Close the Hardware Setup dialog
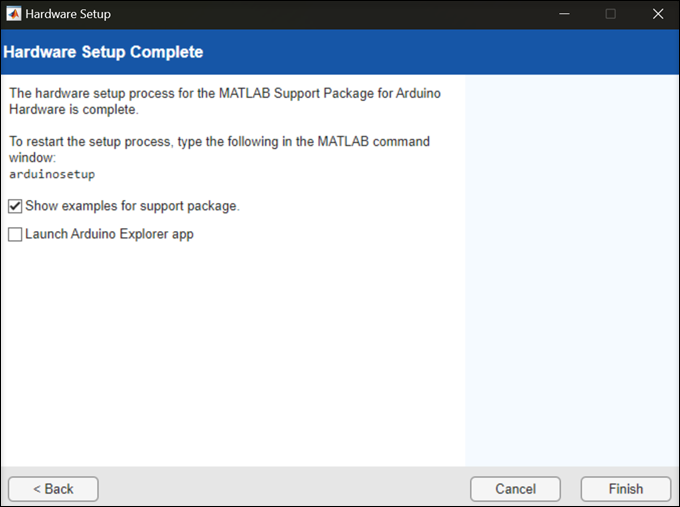Screen dimensions: 680x507 click(657, 14)
